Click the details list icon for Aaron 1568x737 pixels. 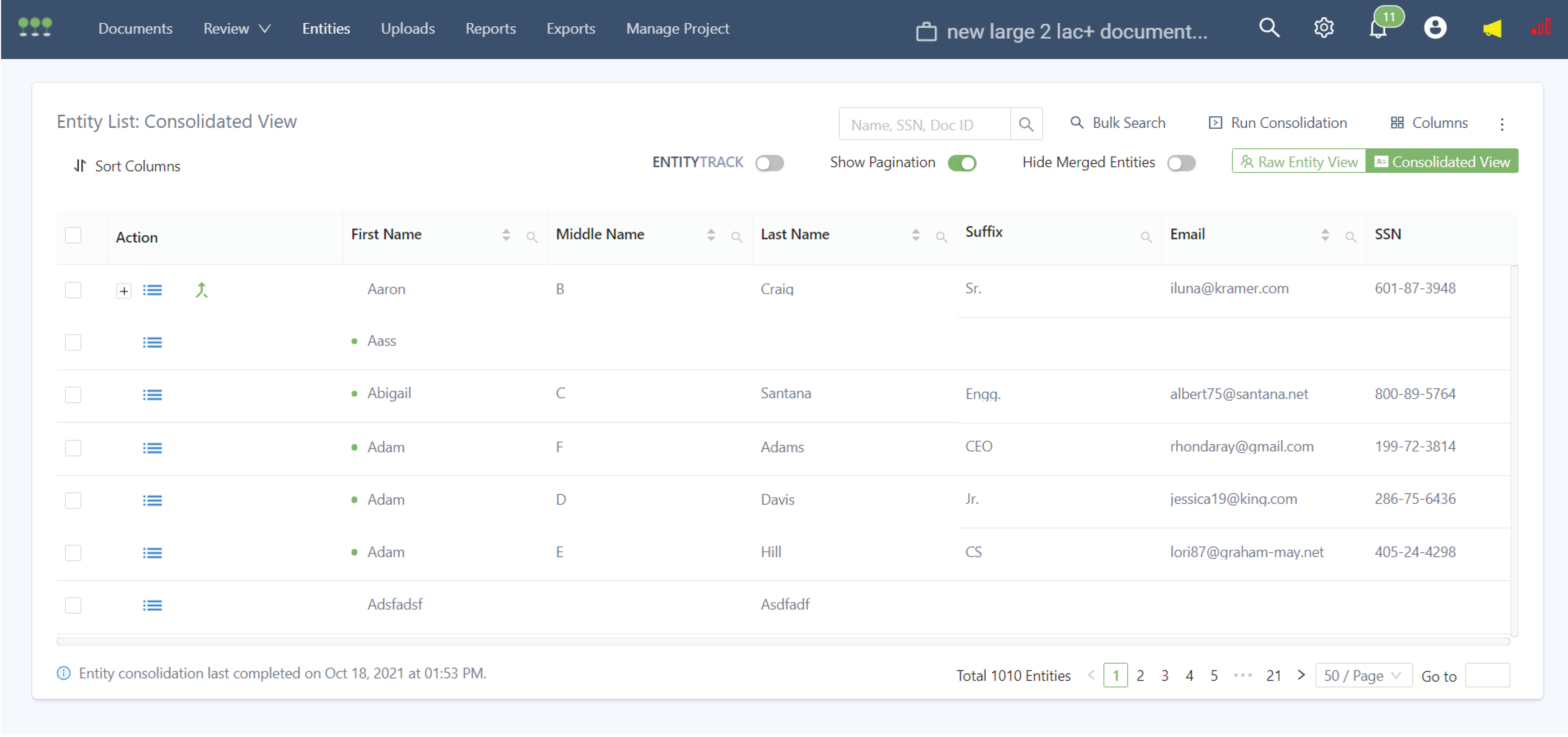click(x=152, y=290)
